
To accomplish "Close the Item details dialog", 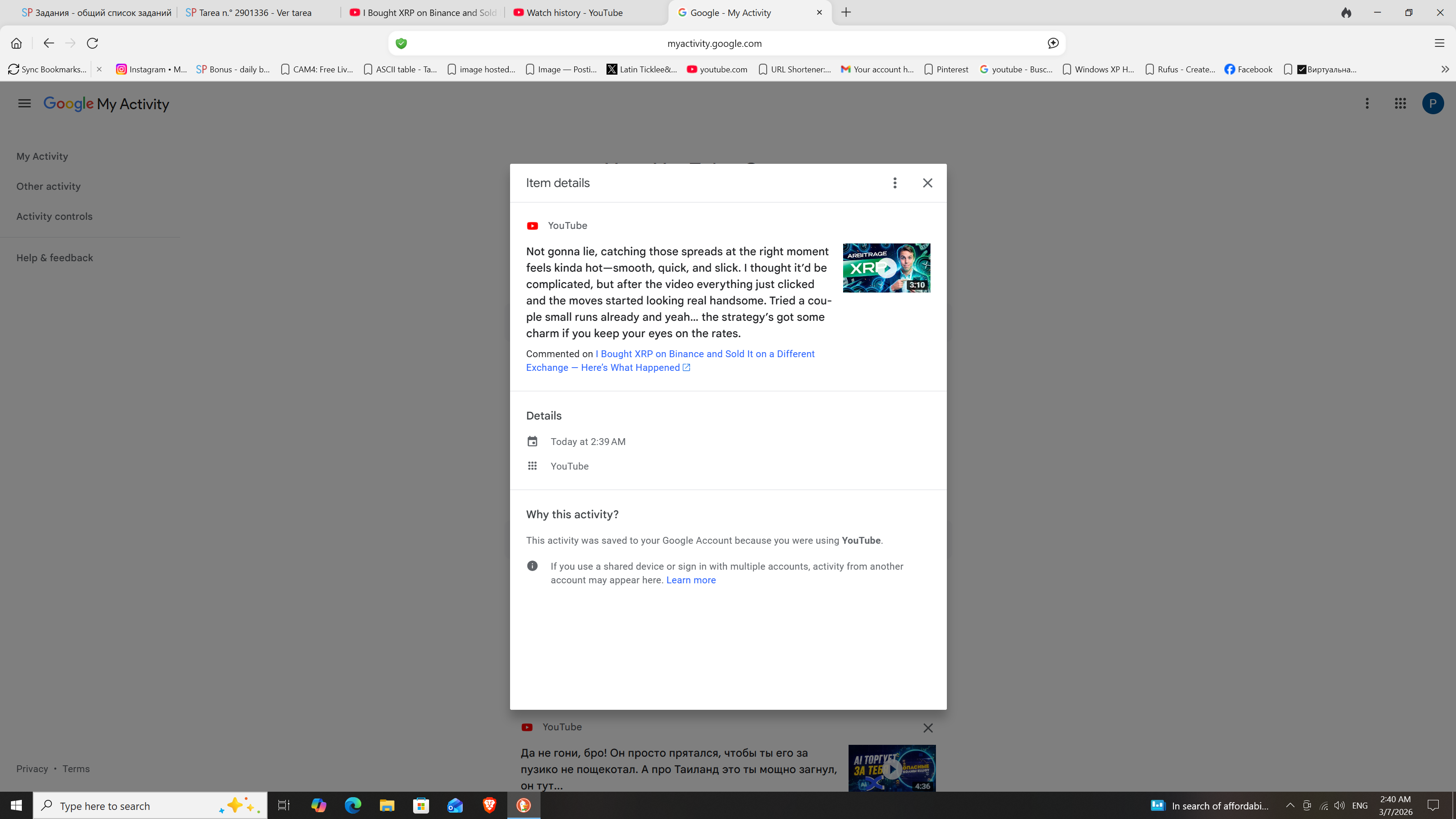I will [x=927, y=182].
